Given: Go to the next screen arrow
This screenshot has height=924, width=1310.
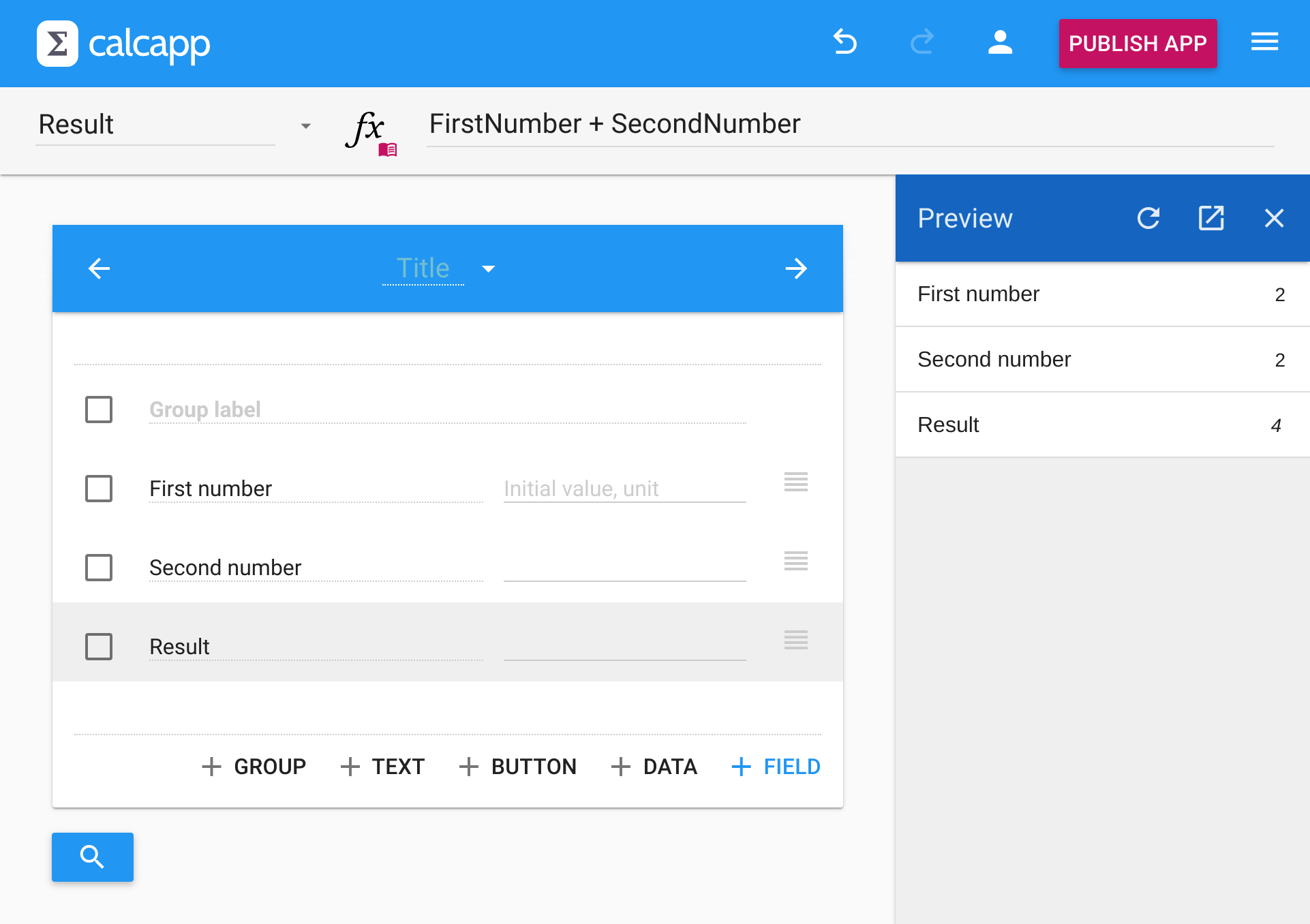Looking at the screenshot, I should tap(795, 268).
